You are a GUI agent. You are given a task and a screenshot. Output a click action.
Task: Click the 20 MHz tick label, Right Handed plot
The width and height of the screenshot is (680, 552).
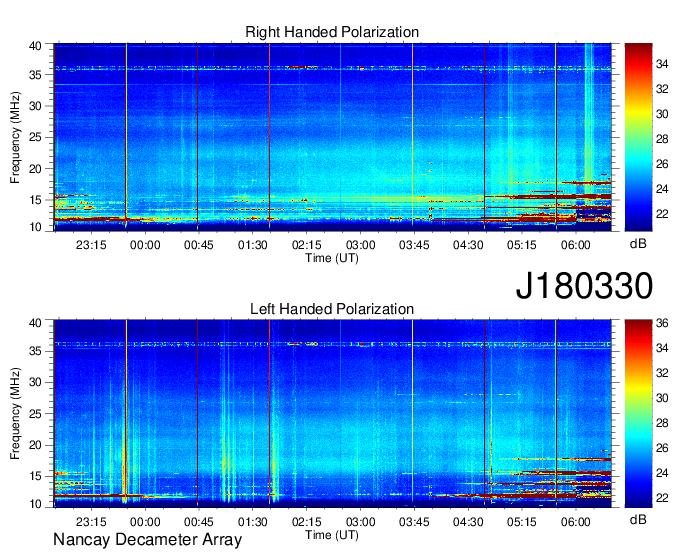(36, 169)
